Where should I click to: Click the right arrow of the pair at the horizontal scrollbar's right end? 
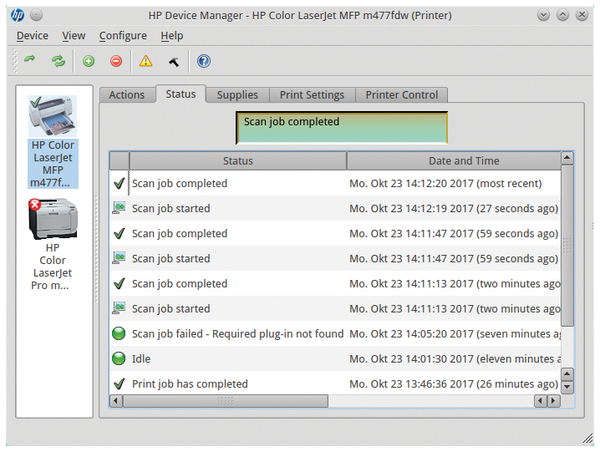[x=553, y=401]
